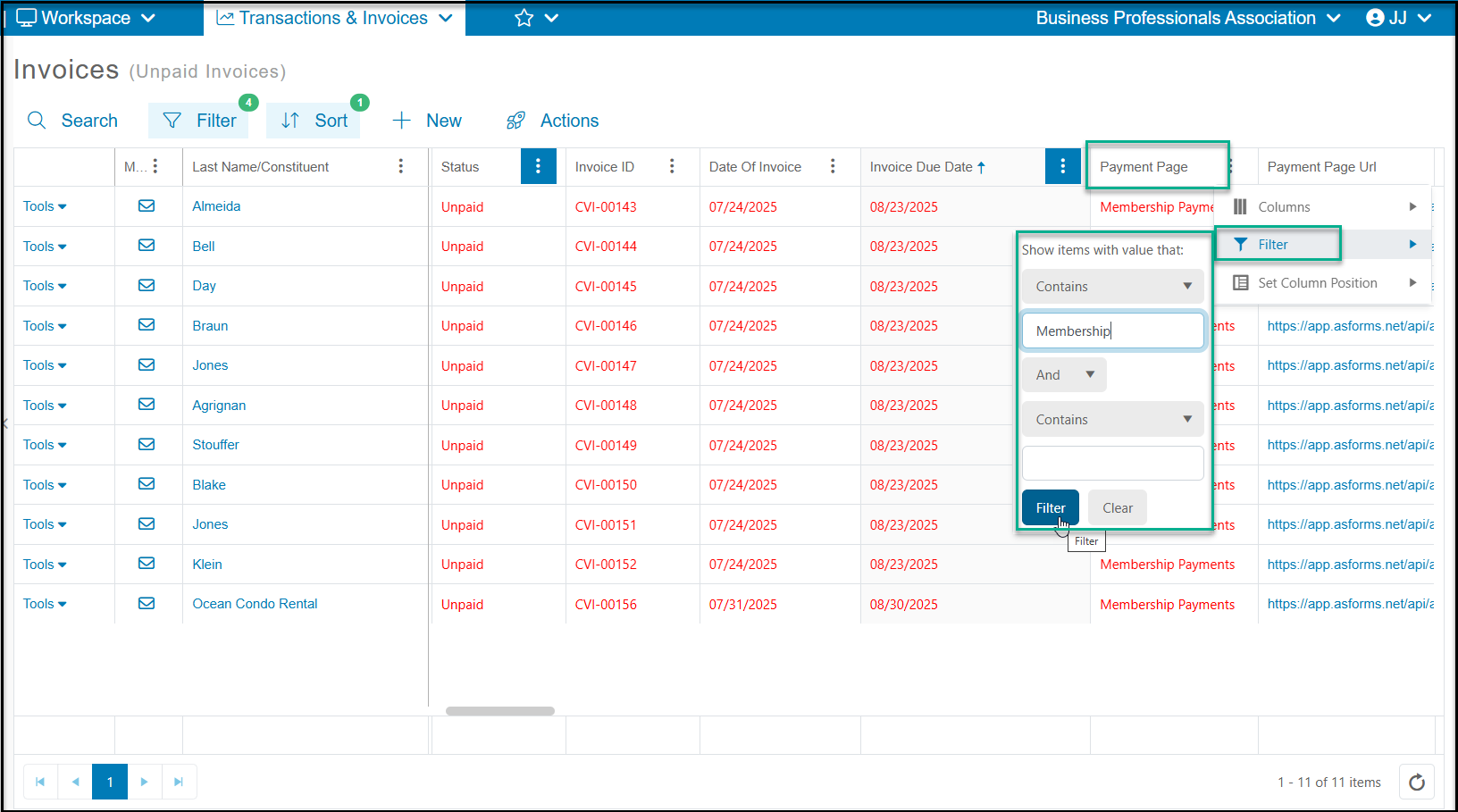Screen dimensions: 1458x812
Task: Open the Transactions & Invoices tab menu
Action: (335, 18)
